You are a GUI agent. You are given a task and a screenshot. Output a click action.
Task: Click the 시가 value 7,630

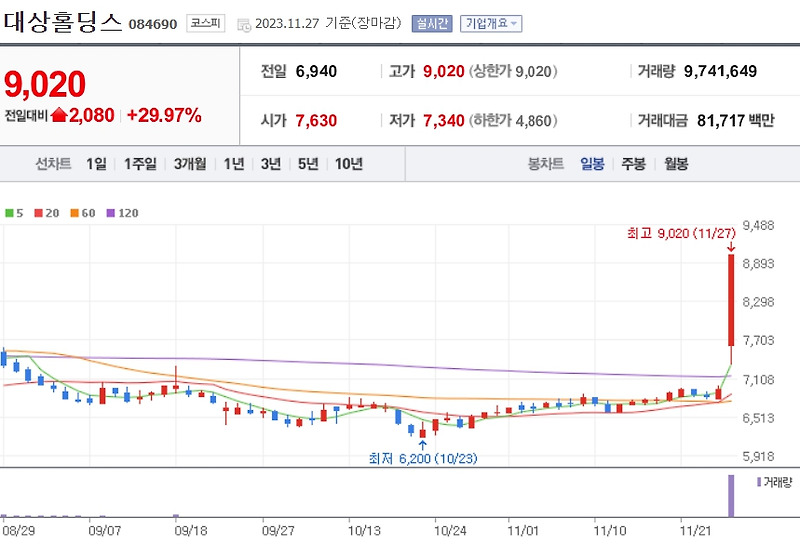316,121
